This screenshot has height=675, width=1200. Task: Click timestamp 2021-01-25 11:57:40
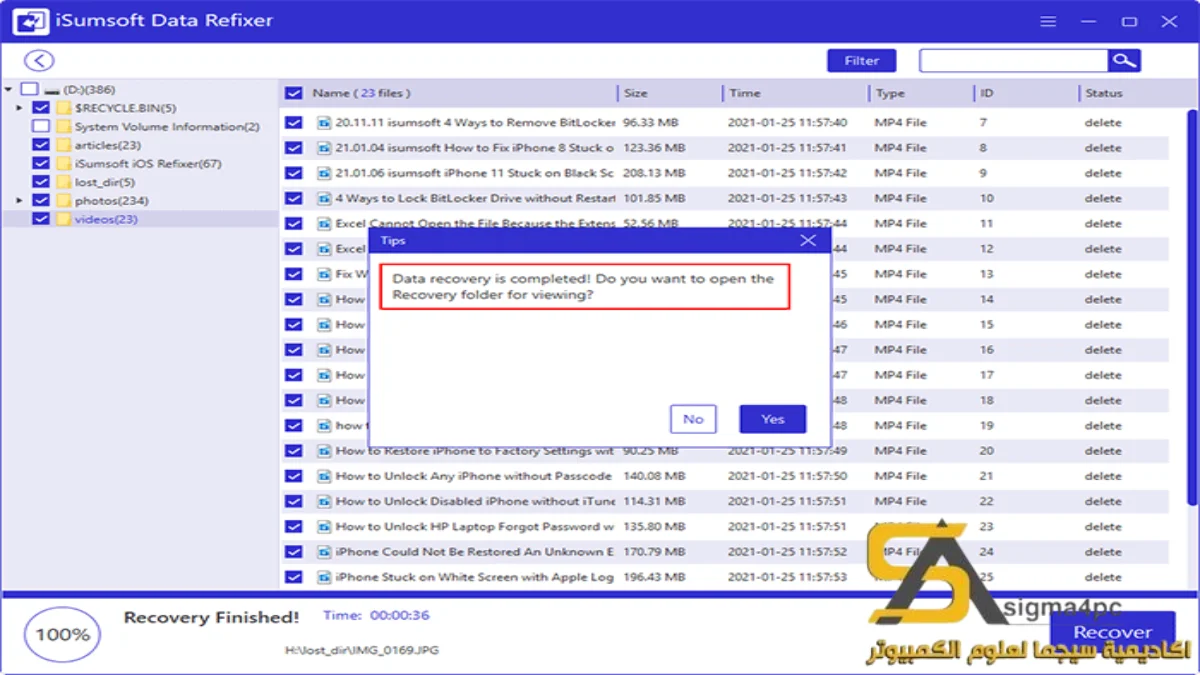pos(788,122)
